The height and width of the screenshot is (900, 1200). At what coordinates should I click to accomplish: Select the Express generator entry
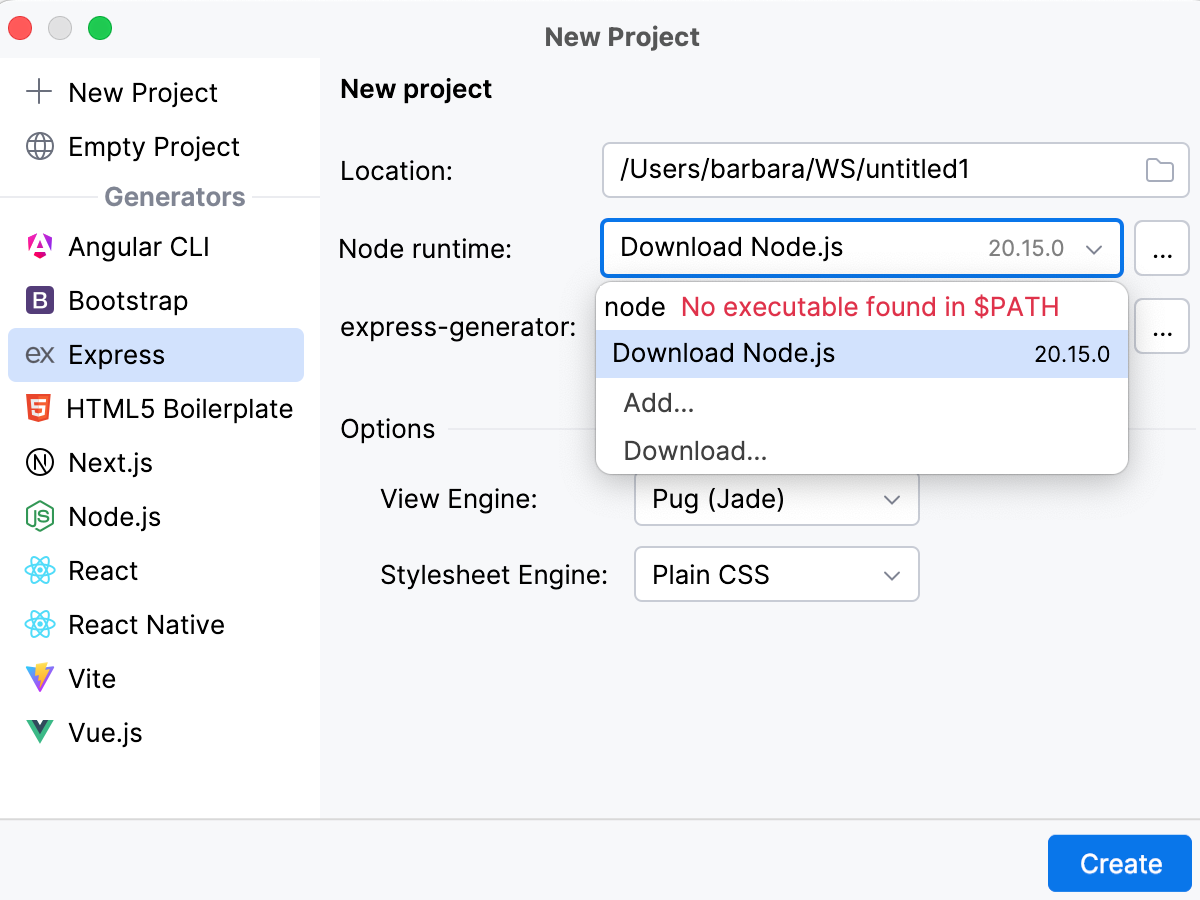click(x=115, y=355)
